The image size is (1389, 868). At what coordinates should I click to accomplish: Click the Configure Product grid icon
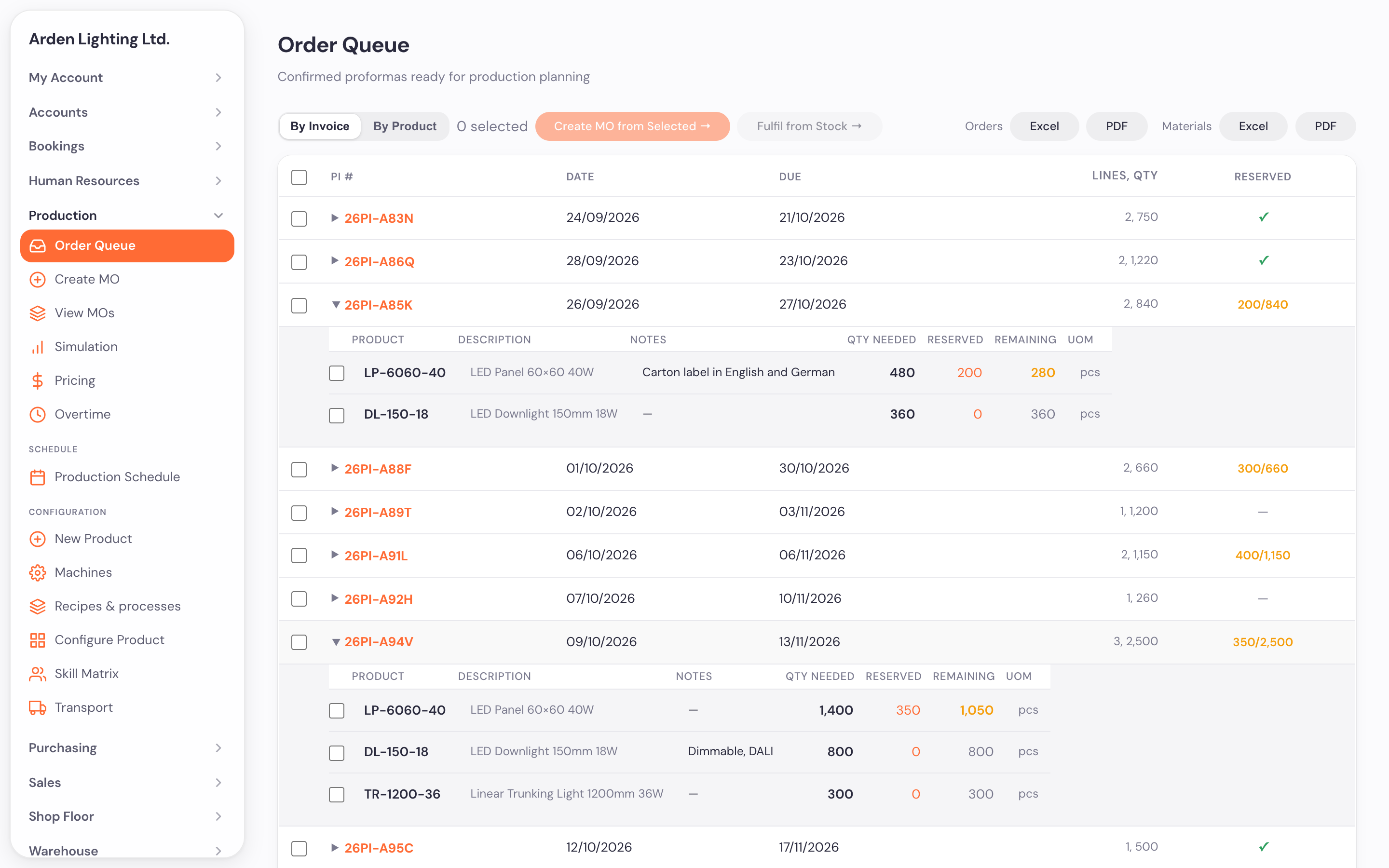click(x=37, y=640)
